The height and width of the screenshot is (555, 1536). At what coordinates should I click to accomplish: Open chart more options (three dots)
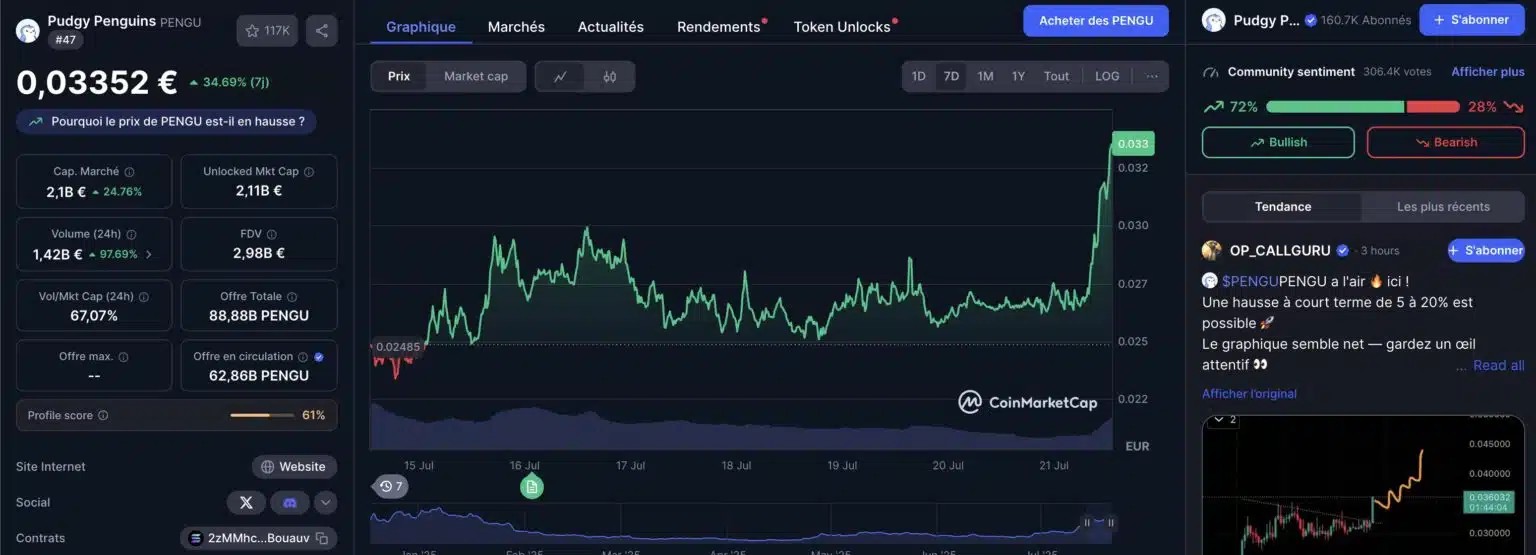(1152, 76)
